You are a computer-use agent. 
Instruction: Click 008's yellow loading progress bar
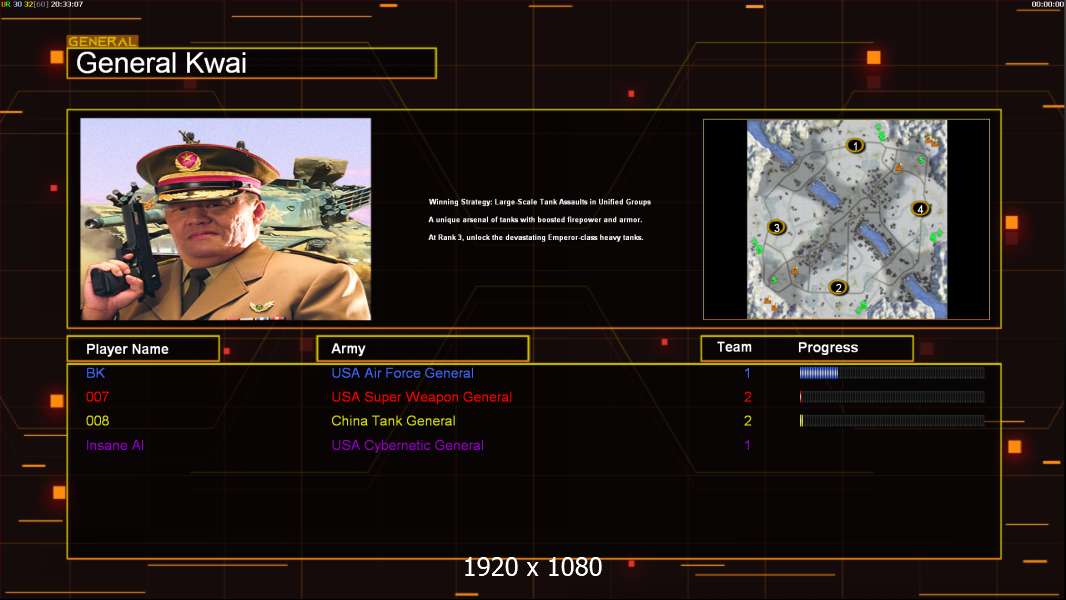(x=892, y=421)
